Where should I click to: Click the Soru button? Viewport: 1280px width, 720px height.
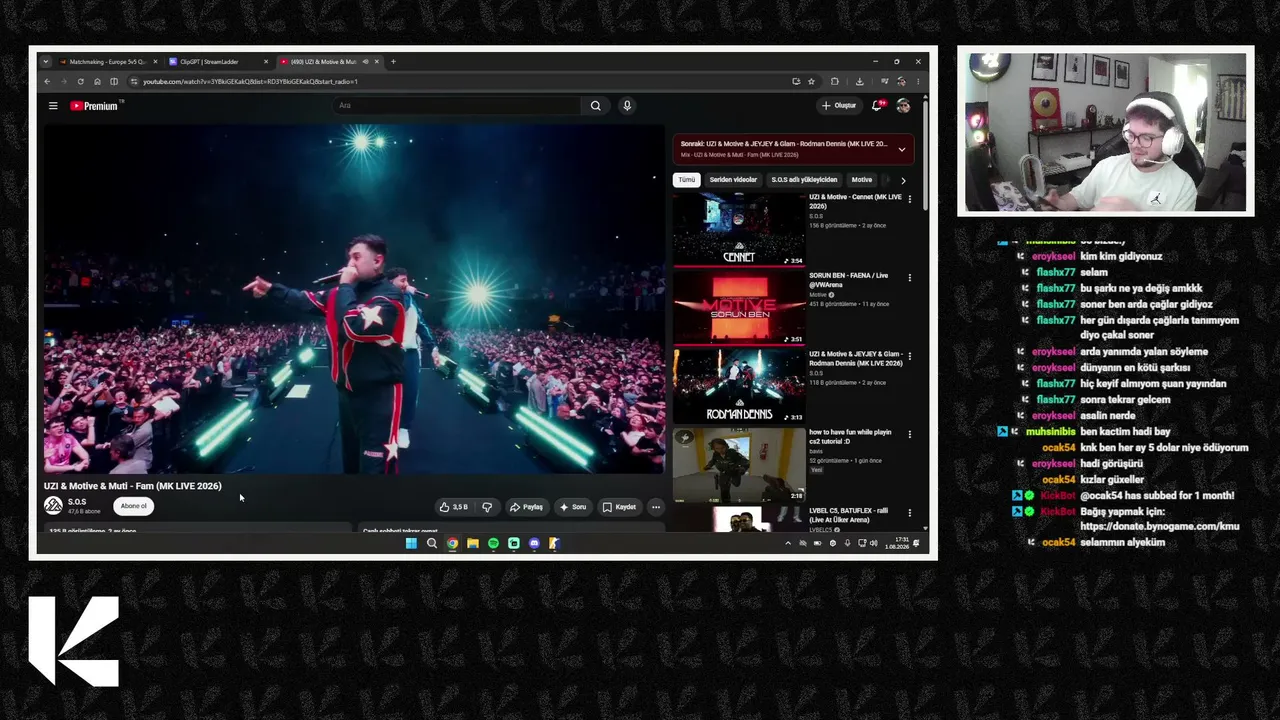click(573, 507)
